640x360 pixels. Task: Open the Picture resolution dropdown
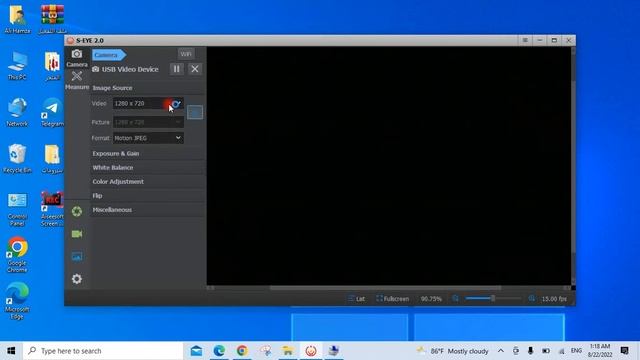[148, 122]
